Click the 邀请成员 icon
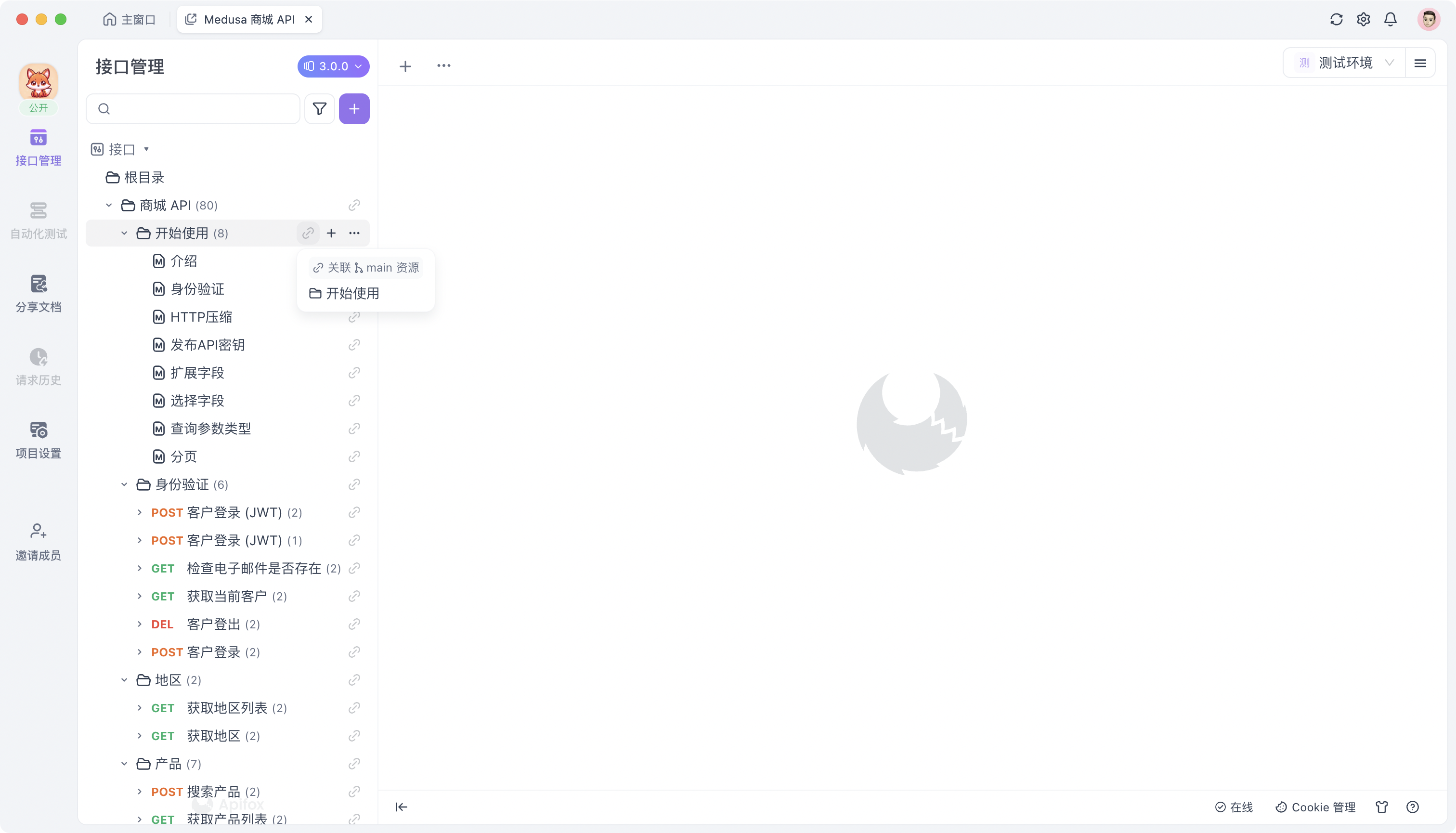The width and height of the screenshot is (1456, 833). coord(38,530)
